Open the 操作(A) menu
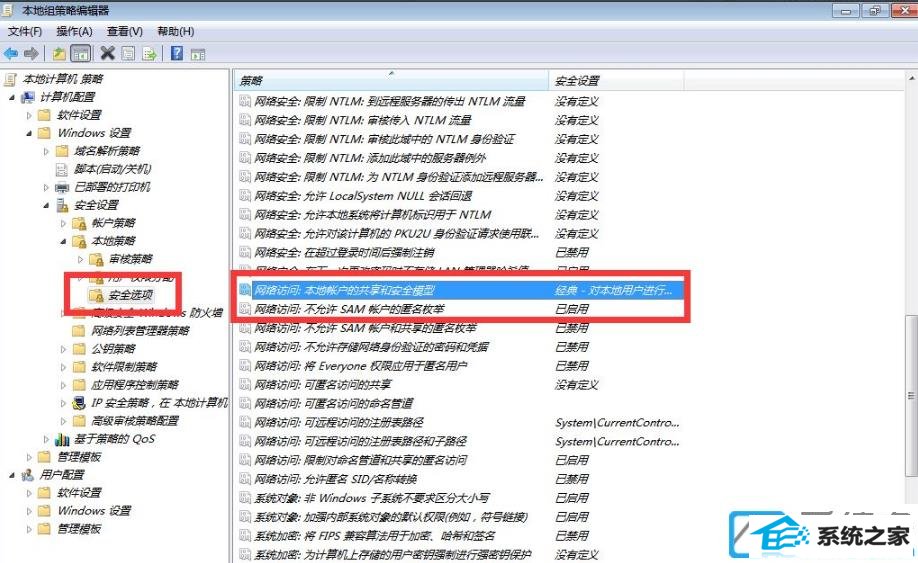The height and width of the screenshot is (563, 918). point(74,31)
